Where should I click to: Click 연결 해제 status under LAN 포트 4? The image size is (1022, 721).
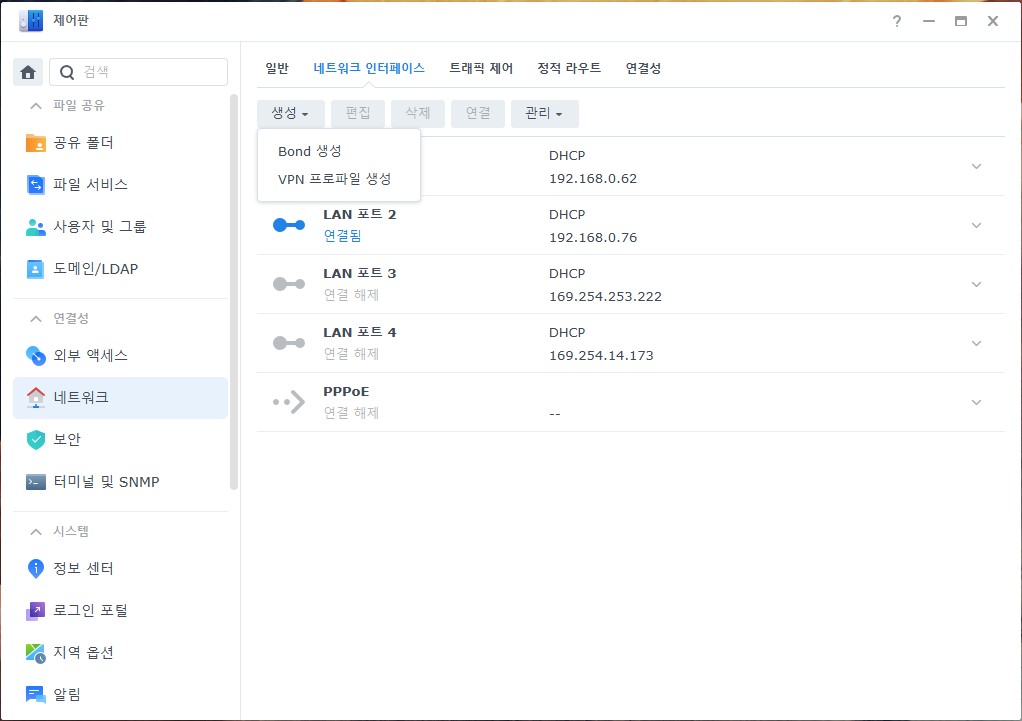tap(351, 354)
